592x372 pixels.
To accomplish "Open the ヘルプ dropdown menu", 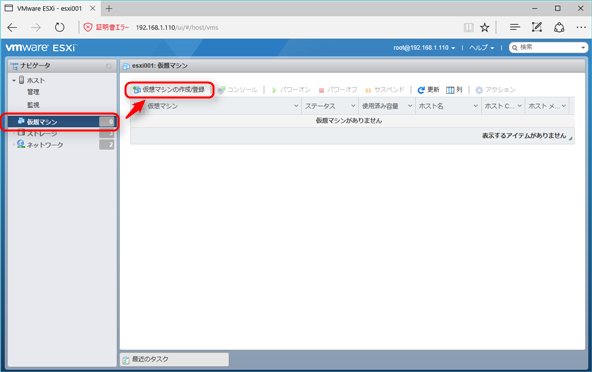I will (481, 48).
